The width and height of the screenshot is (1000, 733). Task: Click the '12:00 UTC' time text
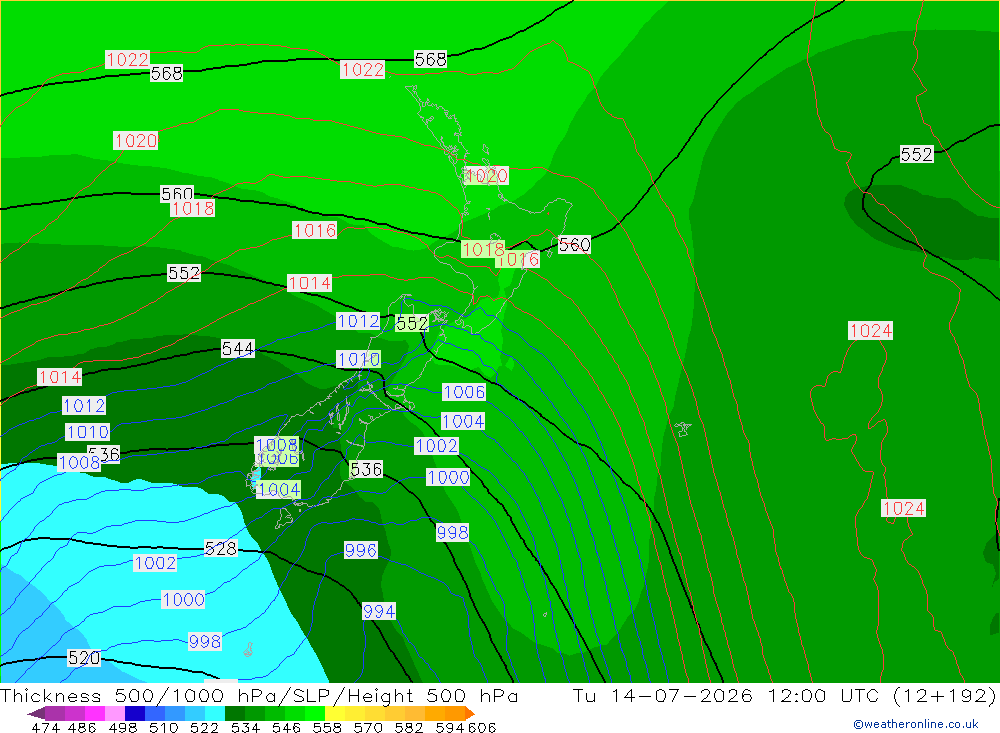[x=826, y=695]
